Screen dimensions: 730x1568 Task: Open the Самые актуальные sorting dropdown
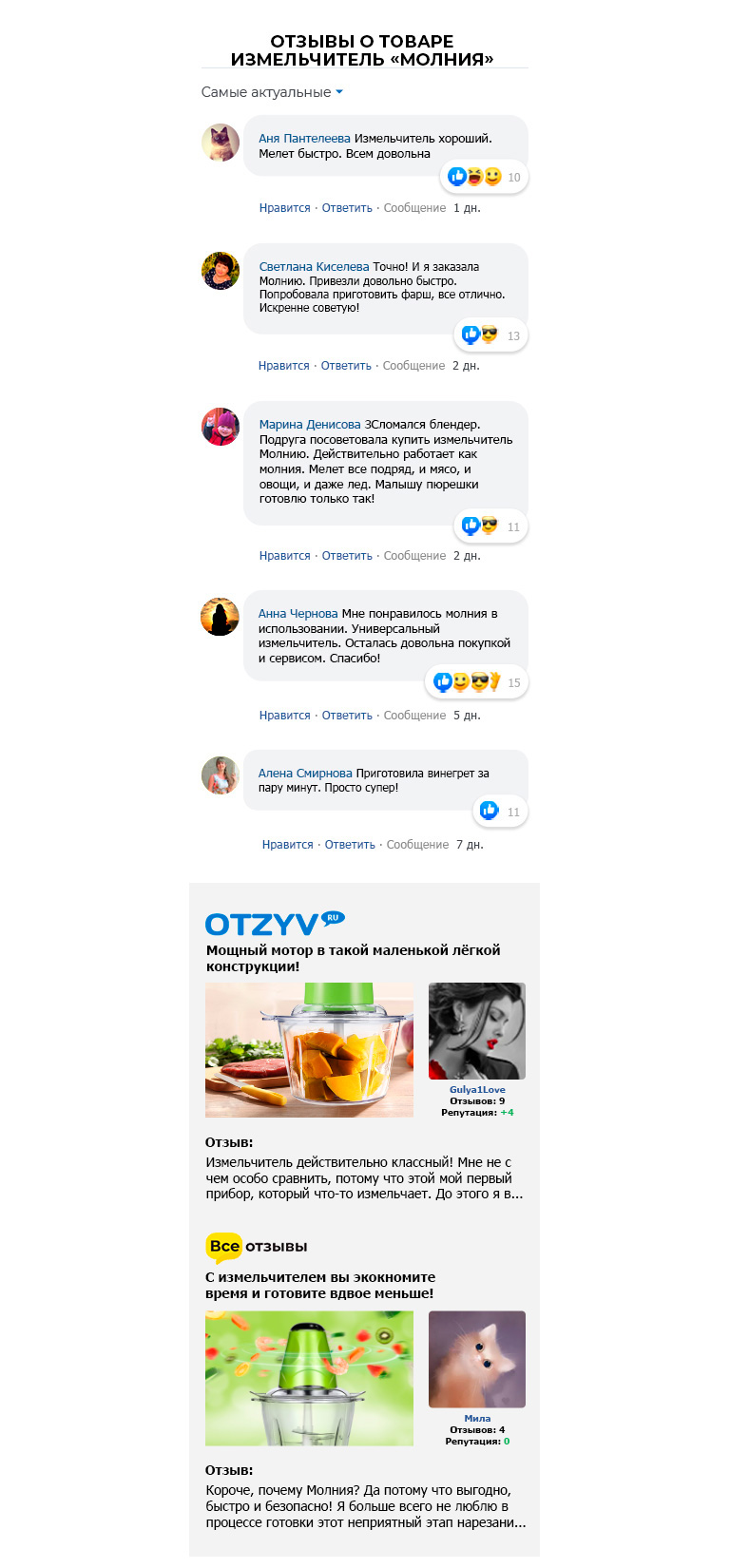(x=272, y=92)
